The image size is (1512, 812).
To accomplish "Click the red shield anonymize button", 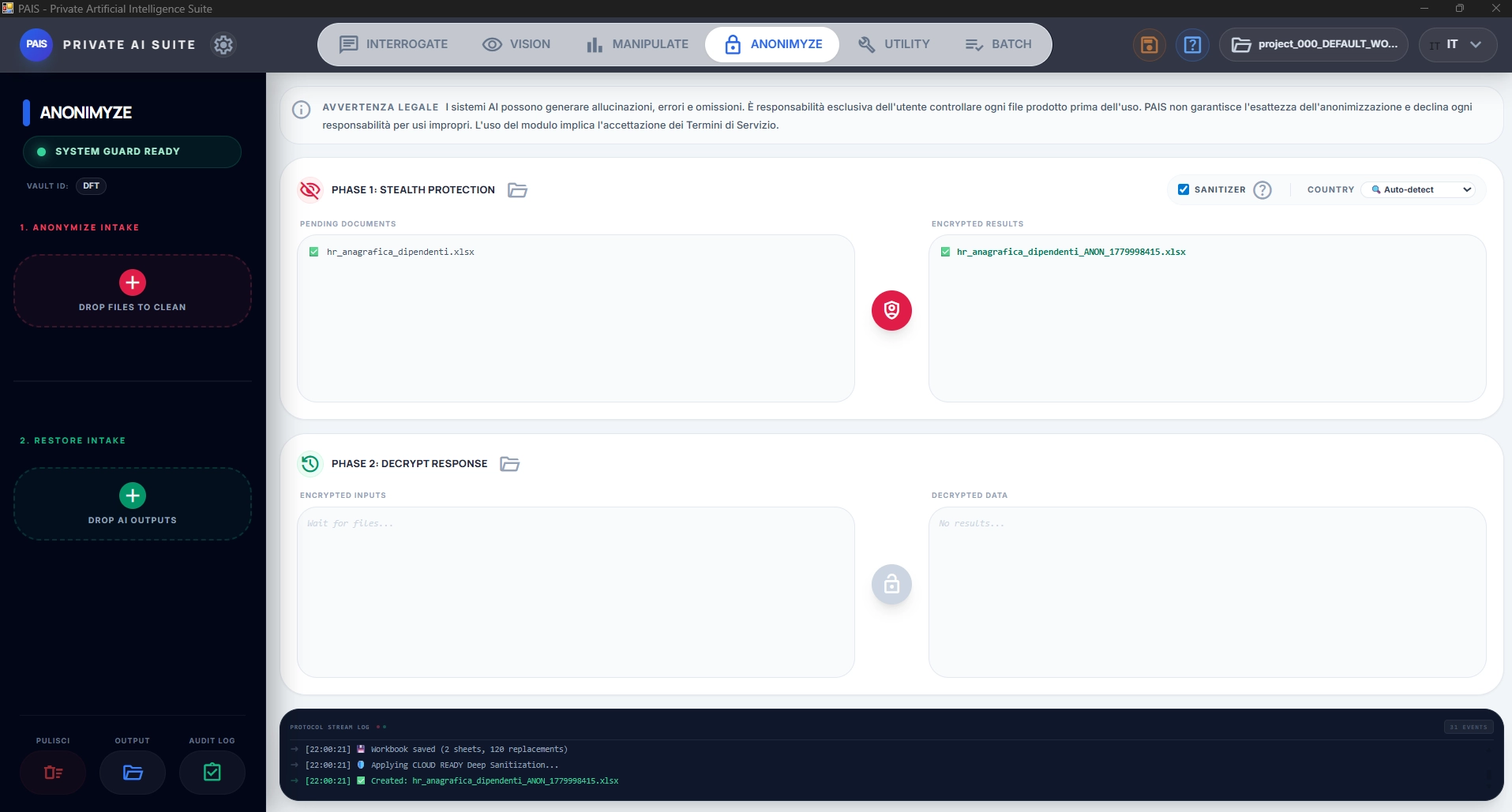I will tap(891, 310).
